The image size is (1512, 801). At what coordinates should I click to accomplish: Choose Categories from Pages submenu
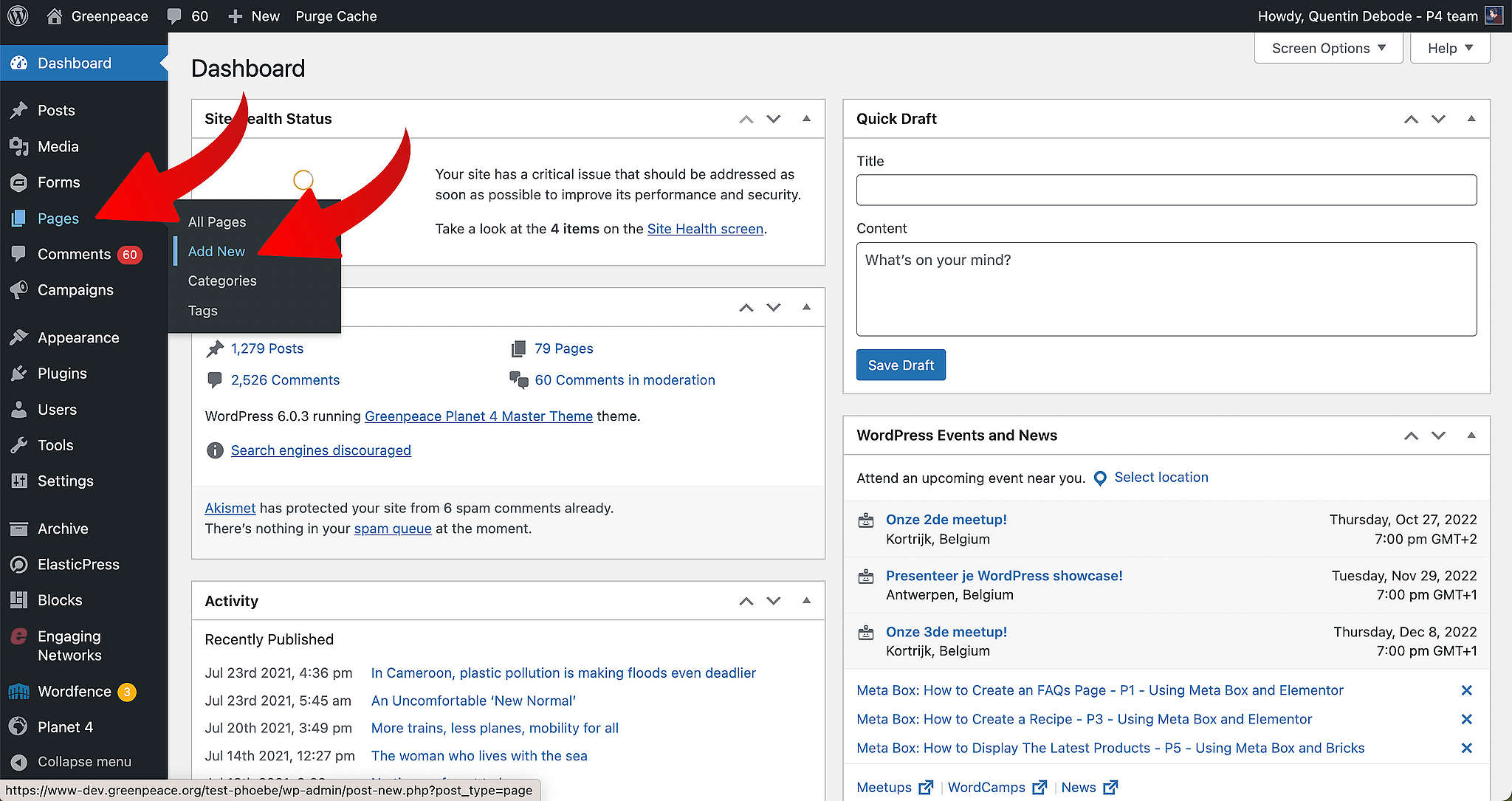point(222,281)
